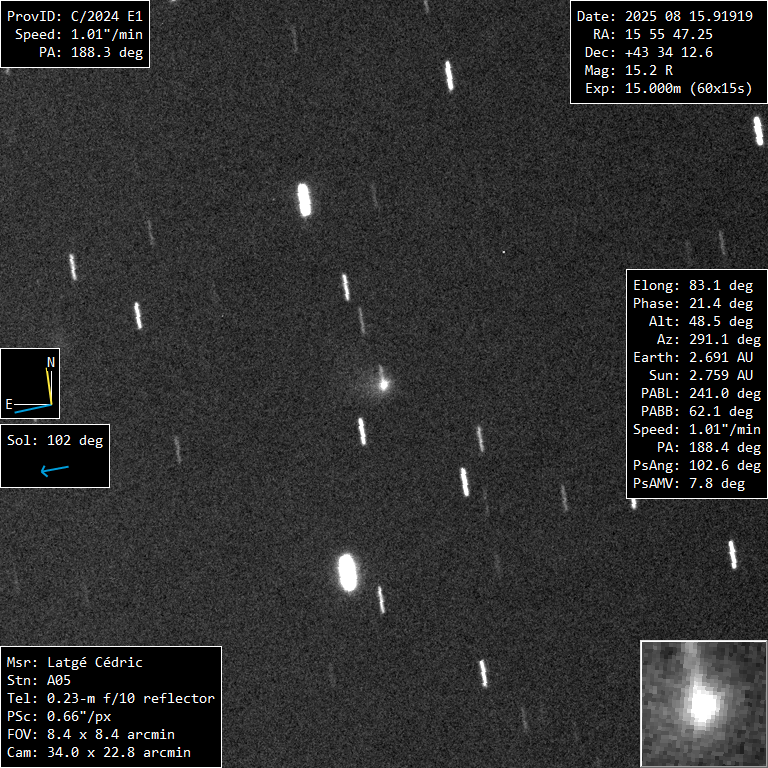Click 'Speed: 1.01"/min' in the Elong panel

[x=696, y=430]
